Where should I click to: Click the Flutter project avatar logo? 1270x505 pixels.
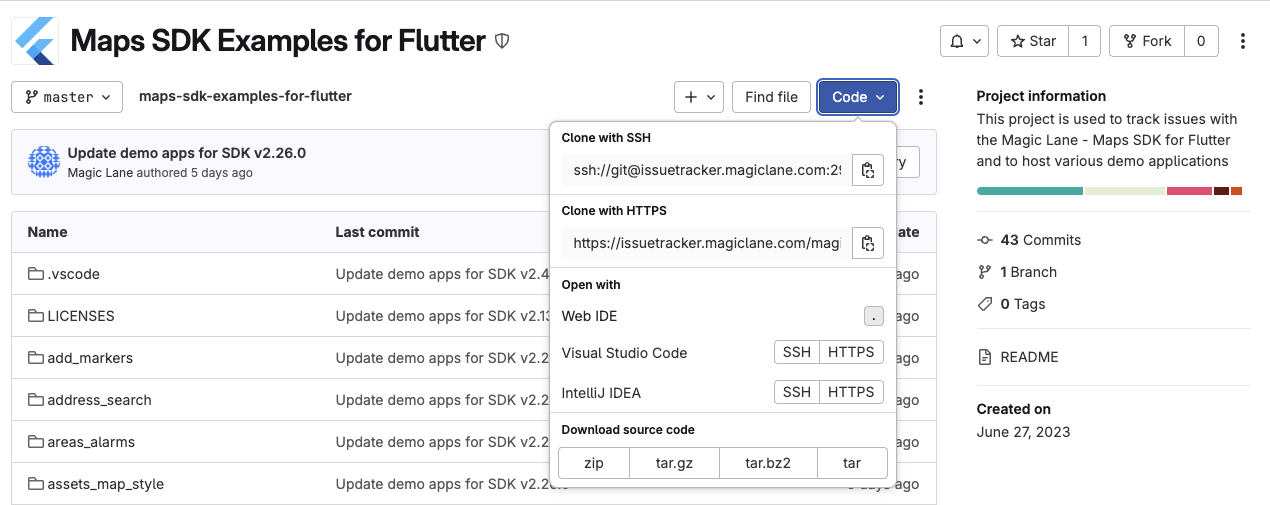click(x=36, y=41)
